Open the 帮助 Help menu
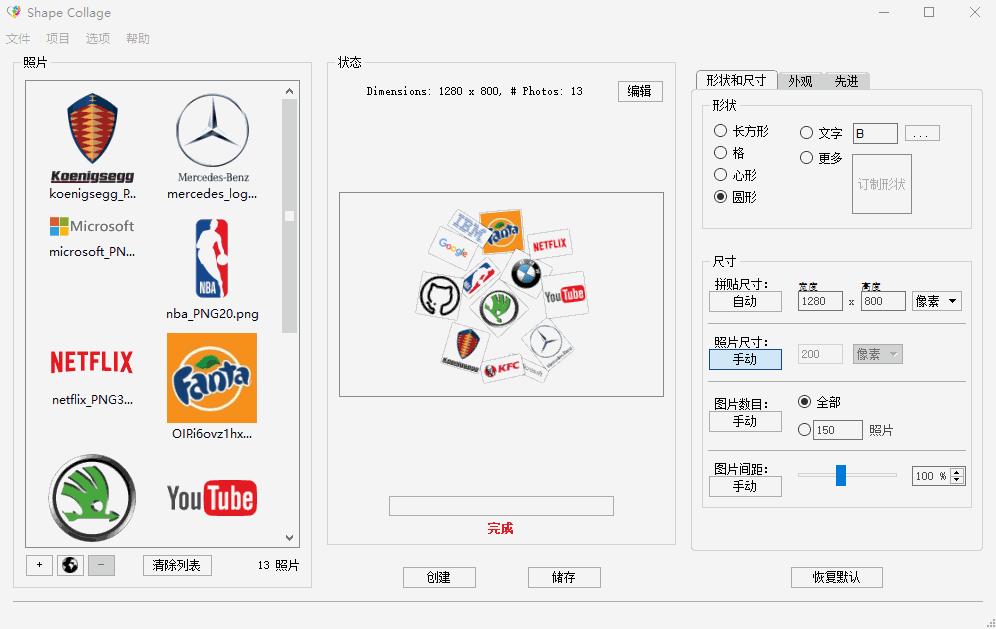This screenshot has height=629, width=996. pos(138,38)
